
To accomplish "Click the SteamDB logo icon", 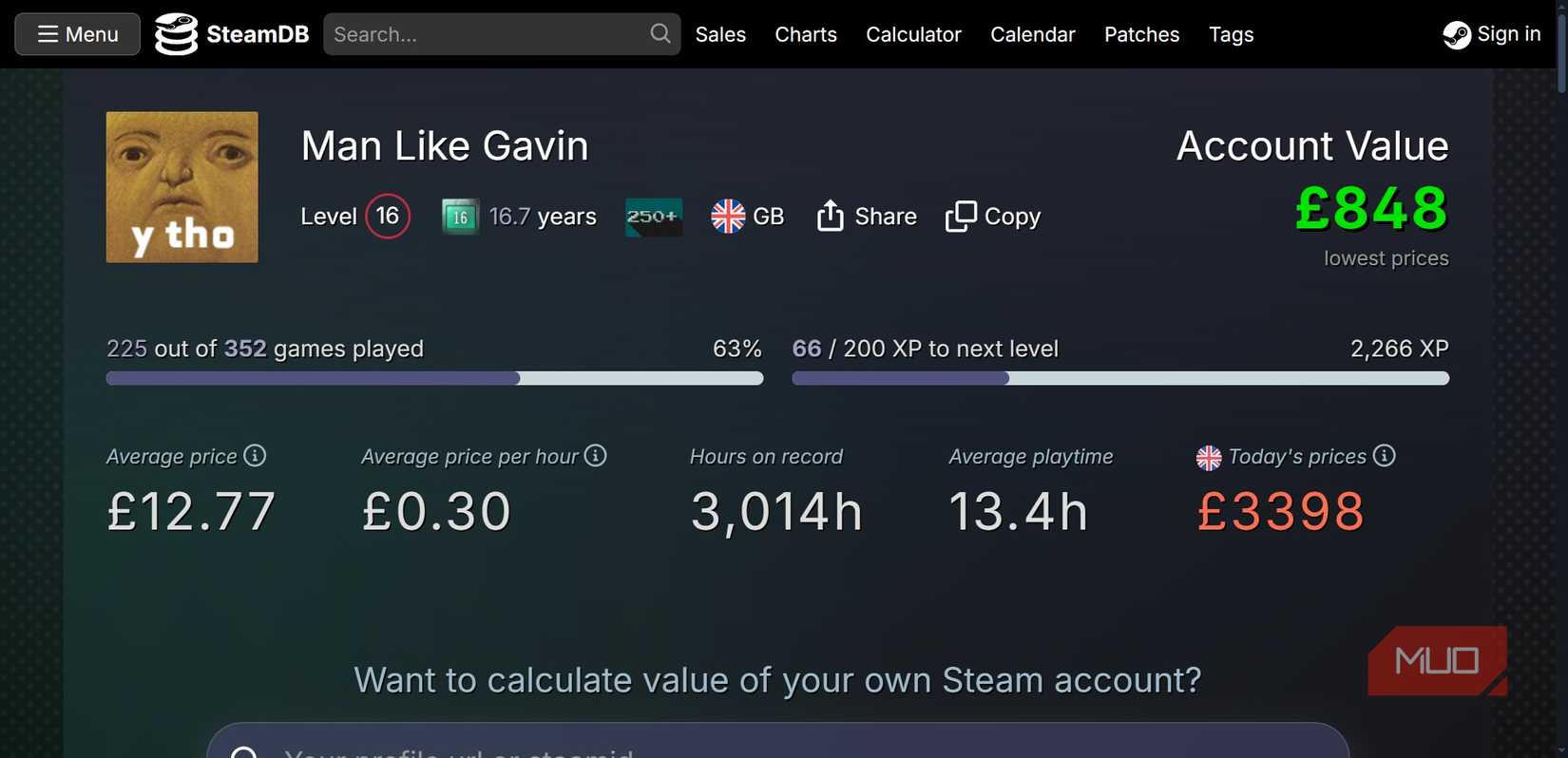I will (x=176, y=34).
